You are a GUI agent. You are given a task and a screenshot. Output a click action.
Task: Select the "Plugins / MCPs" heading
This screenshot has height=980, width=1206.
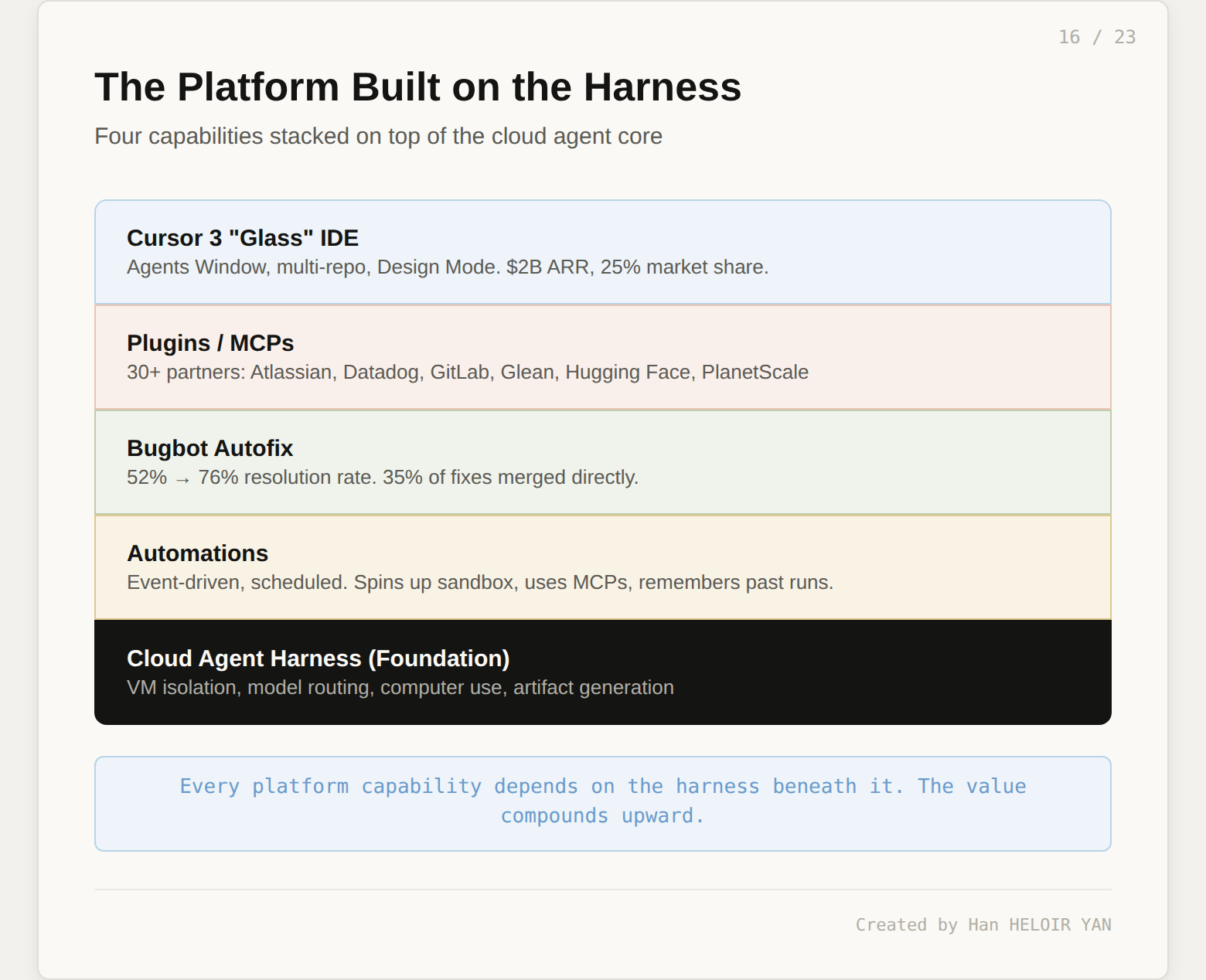(210, 343)
